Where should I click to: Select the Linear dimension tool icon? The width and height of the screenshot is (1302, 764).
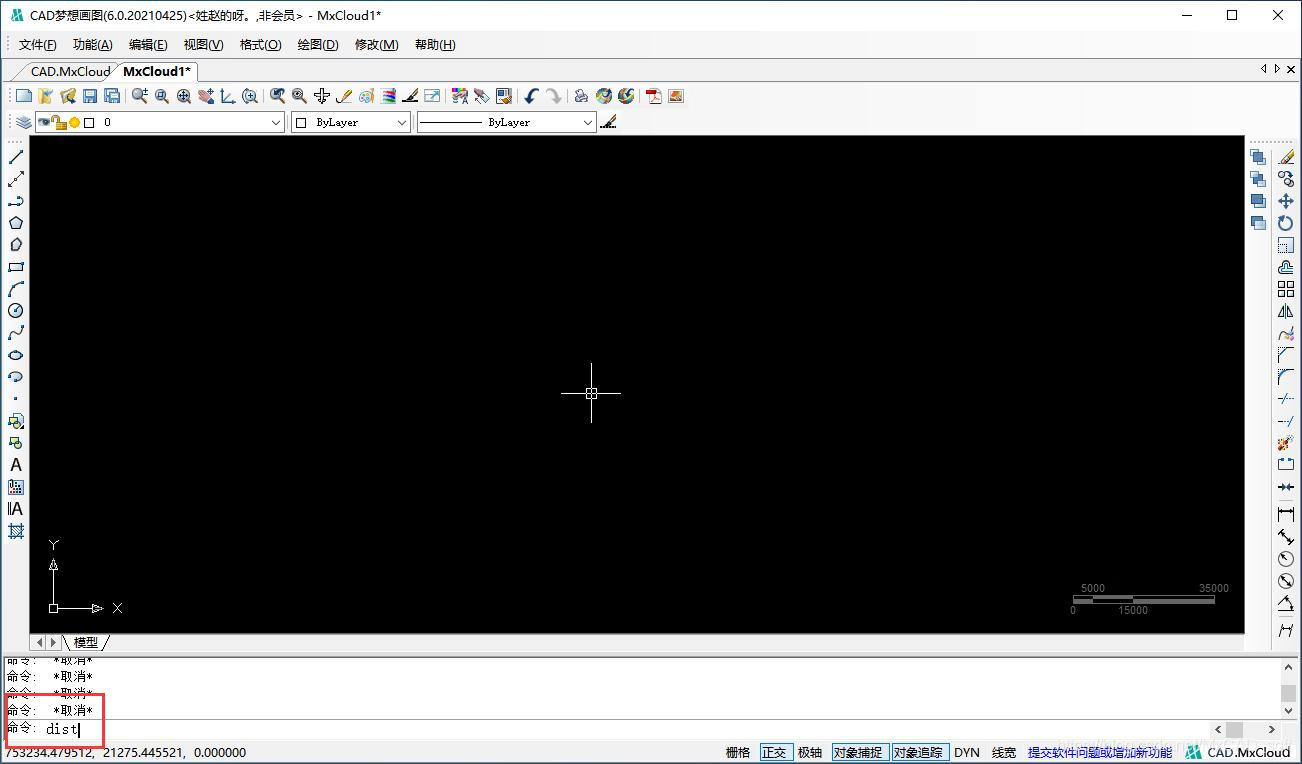pyautogui.click(x=1286, y=514)
